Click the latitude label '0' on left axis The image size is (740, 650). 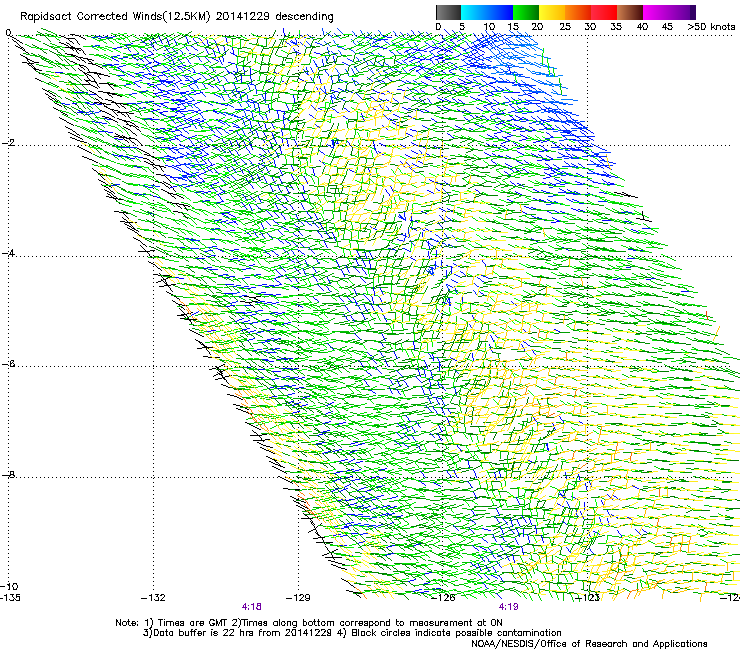pos(8,33)
